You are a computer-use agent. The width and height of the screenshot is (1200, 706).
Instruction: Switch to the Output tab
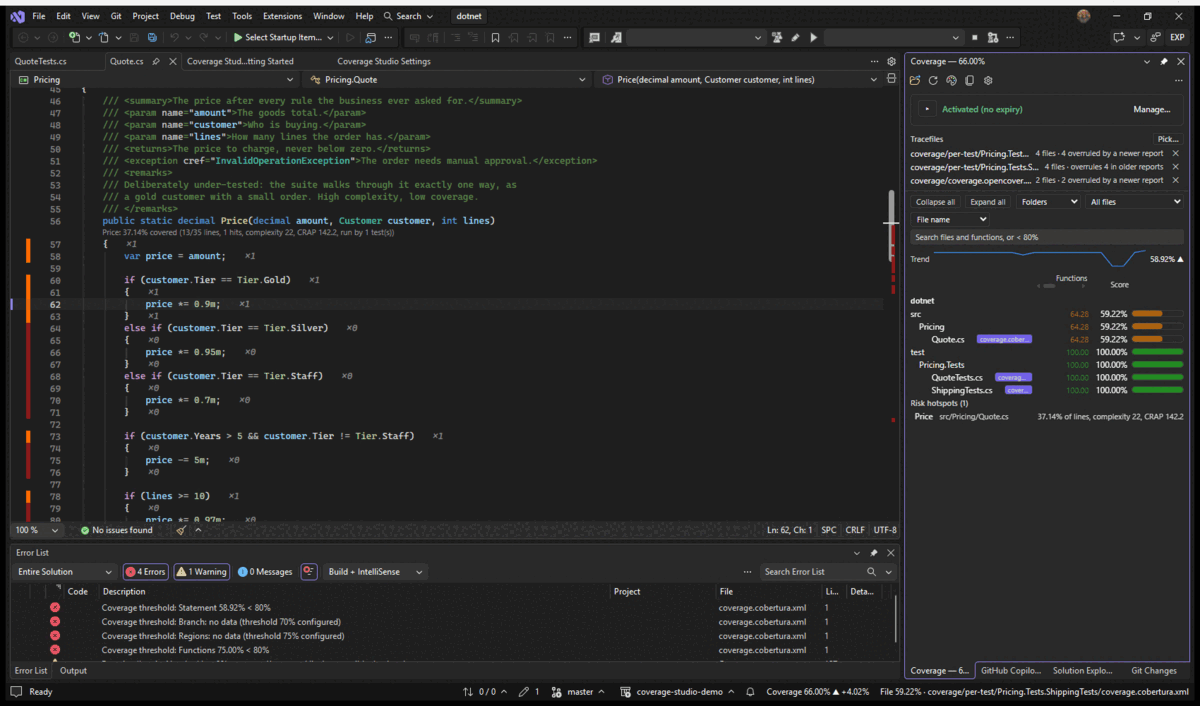click(73, 671)
